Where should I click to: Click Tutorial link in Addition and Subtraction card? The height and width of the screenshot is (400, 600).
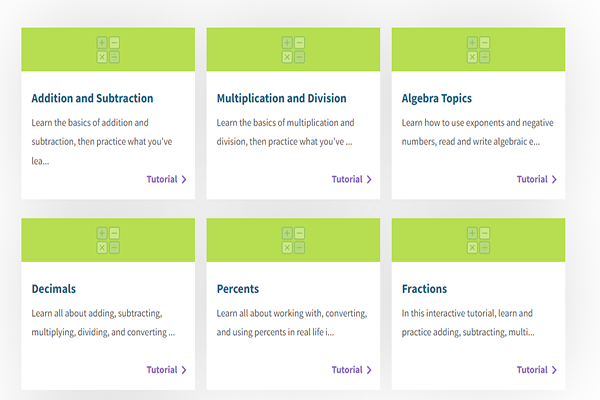click(161, 180)
